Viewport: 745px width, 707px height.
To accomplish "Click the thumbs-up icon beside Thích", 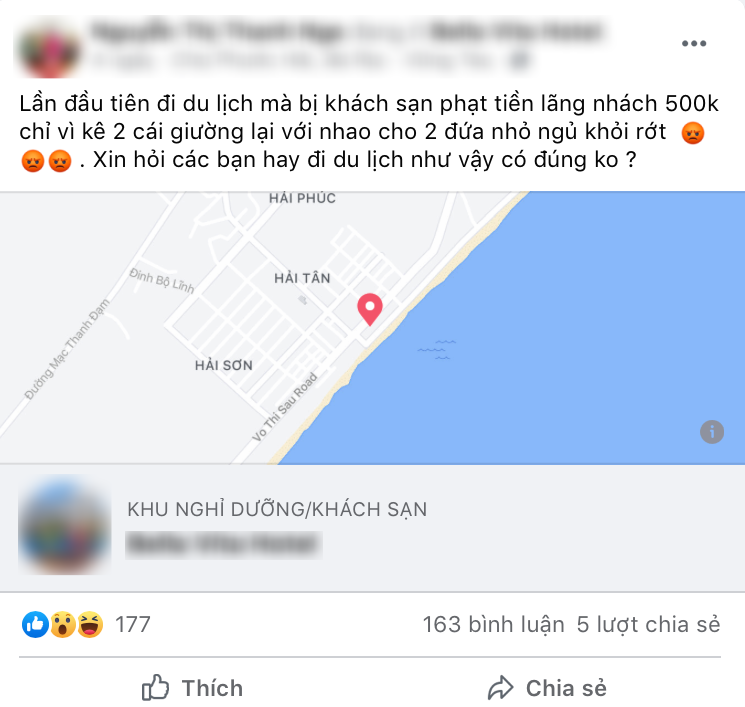I will tap(155, 687).
